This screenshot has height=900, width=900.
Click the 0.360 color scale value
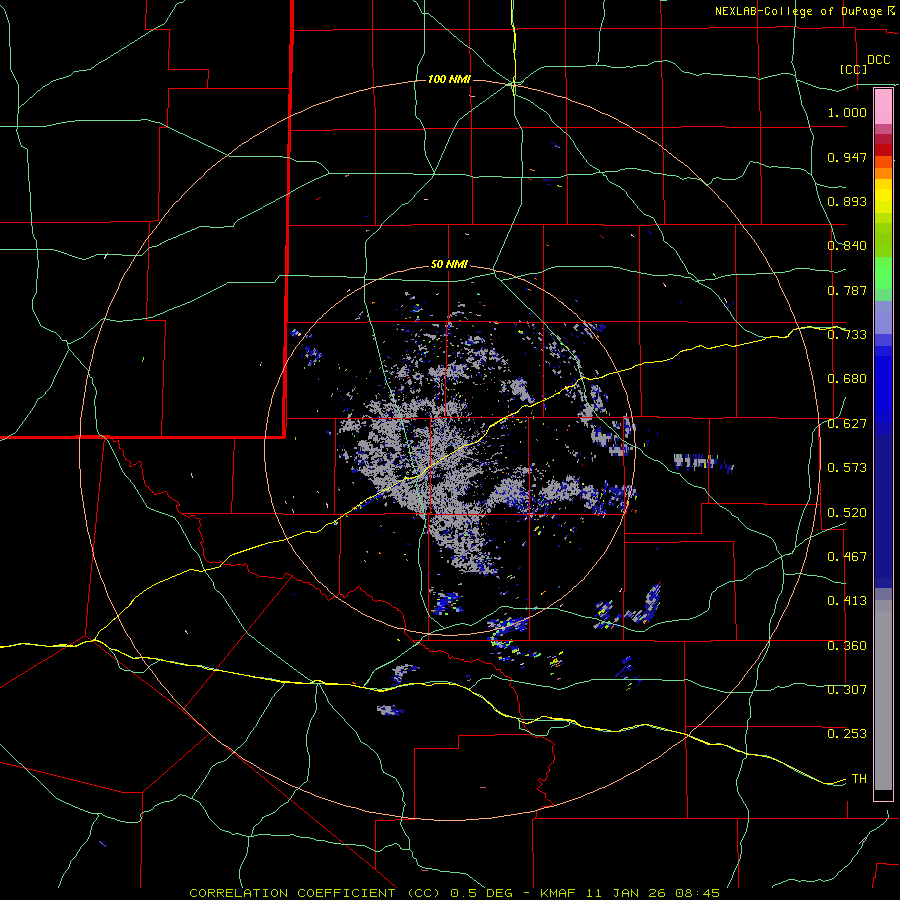[847, 646]
